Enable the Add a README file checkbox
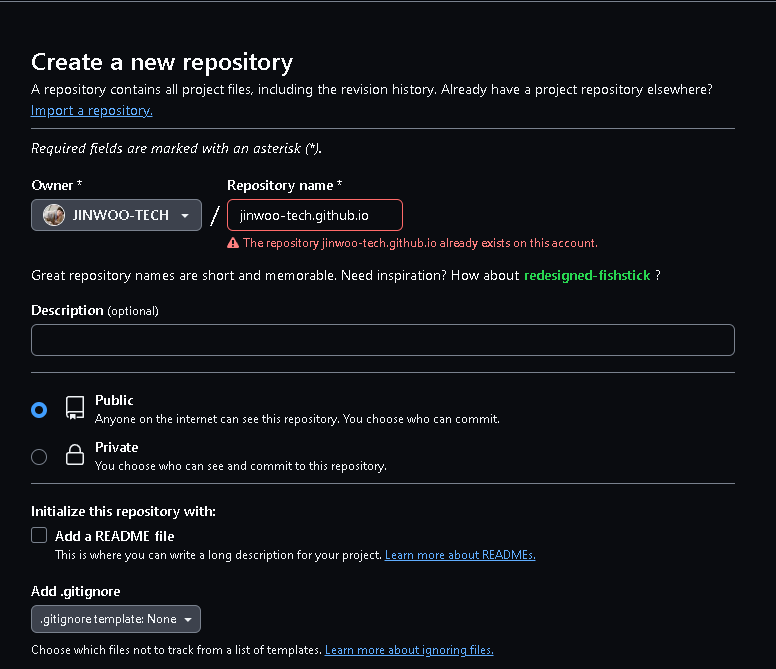The height and width of the screenshot is (669, 776). [x=39, y=535]
